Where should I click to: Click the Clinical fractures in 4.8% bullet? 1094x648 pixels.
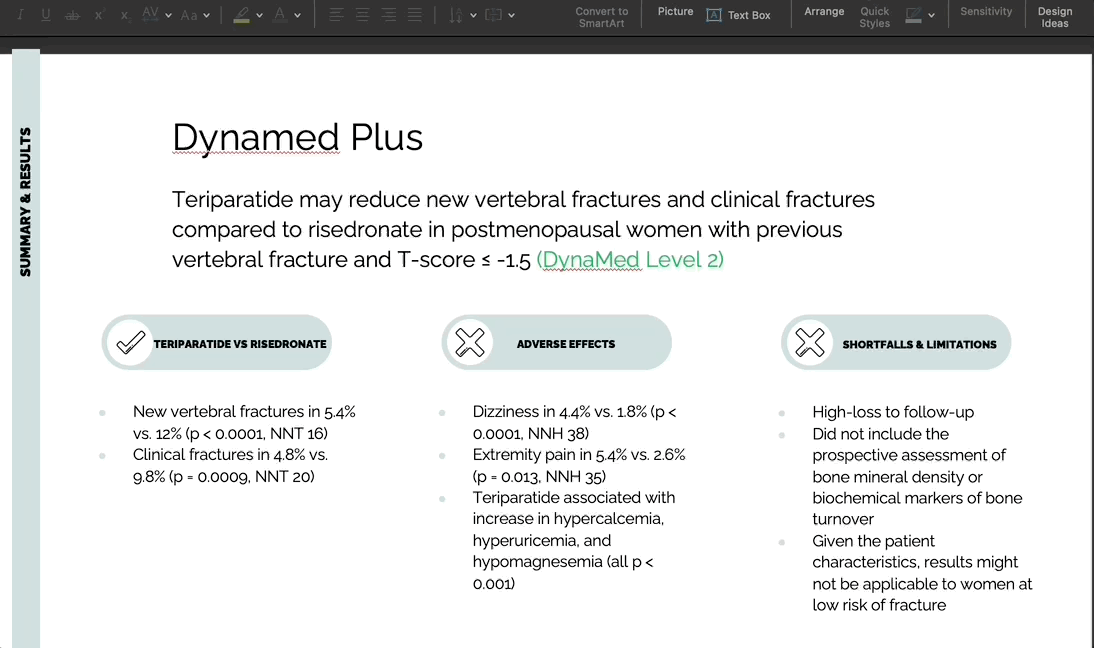[230, 465]
